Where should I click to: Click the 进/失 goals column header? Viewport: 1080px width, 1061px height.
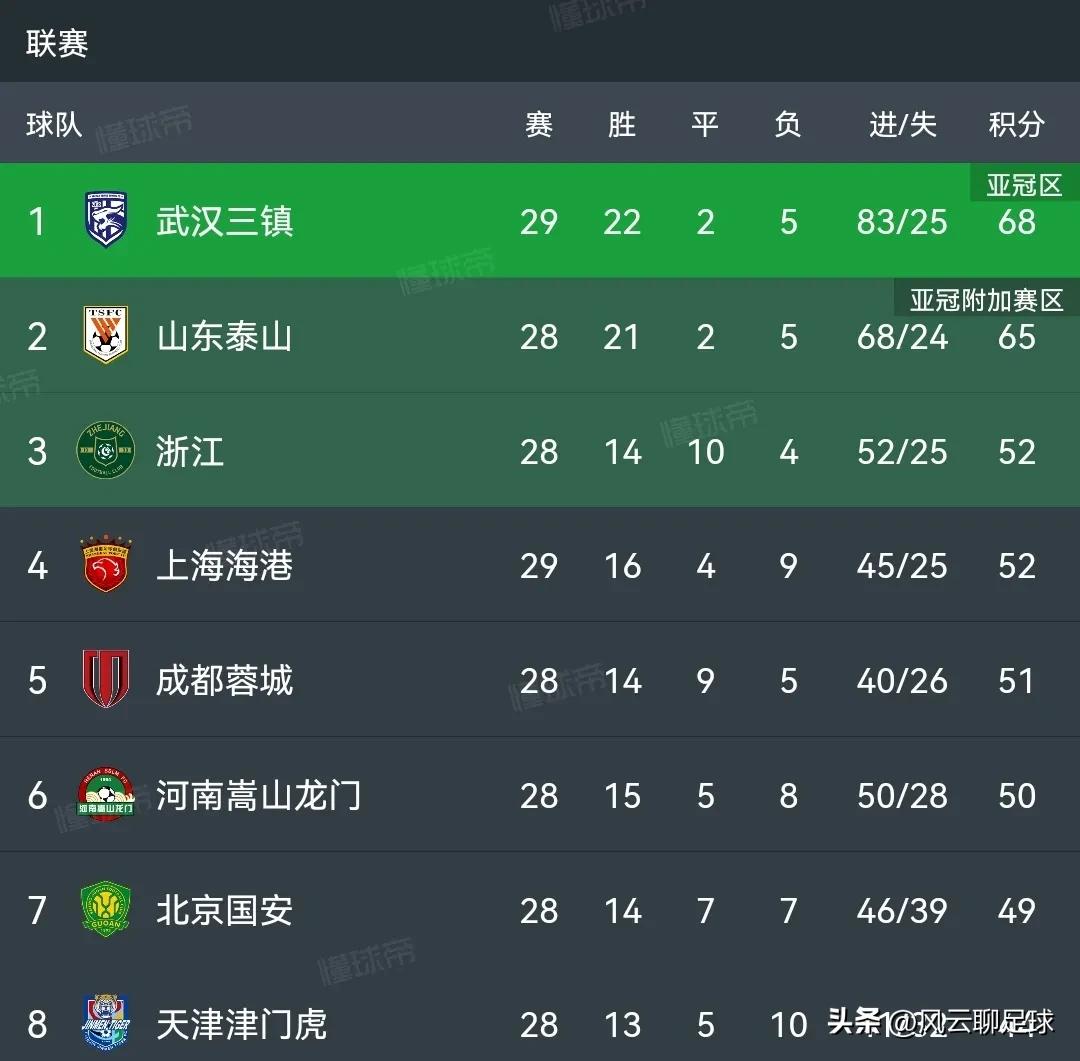tap(902, 125)
